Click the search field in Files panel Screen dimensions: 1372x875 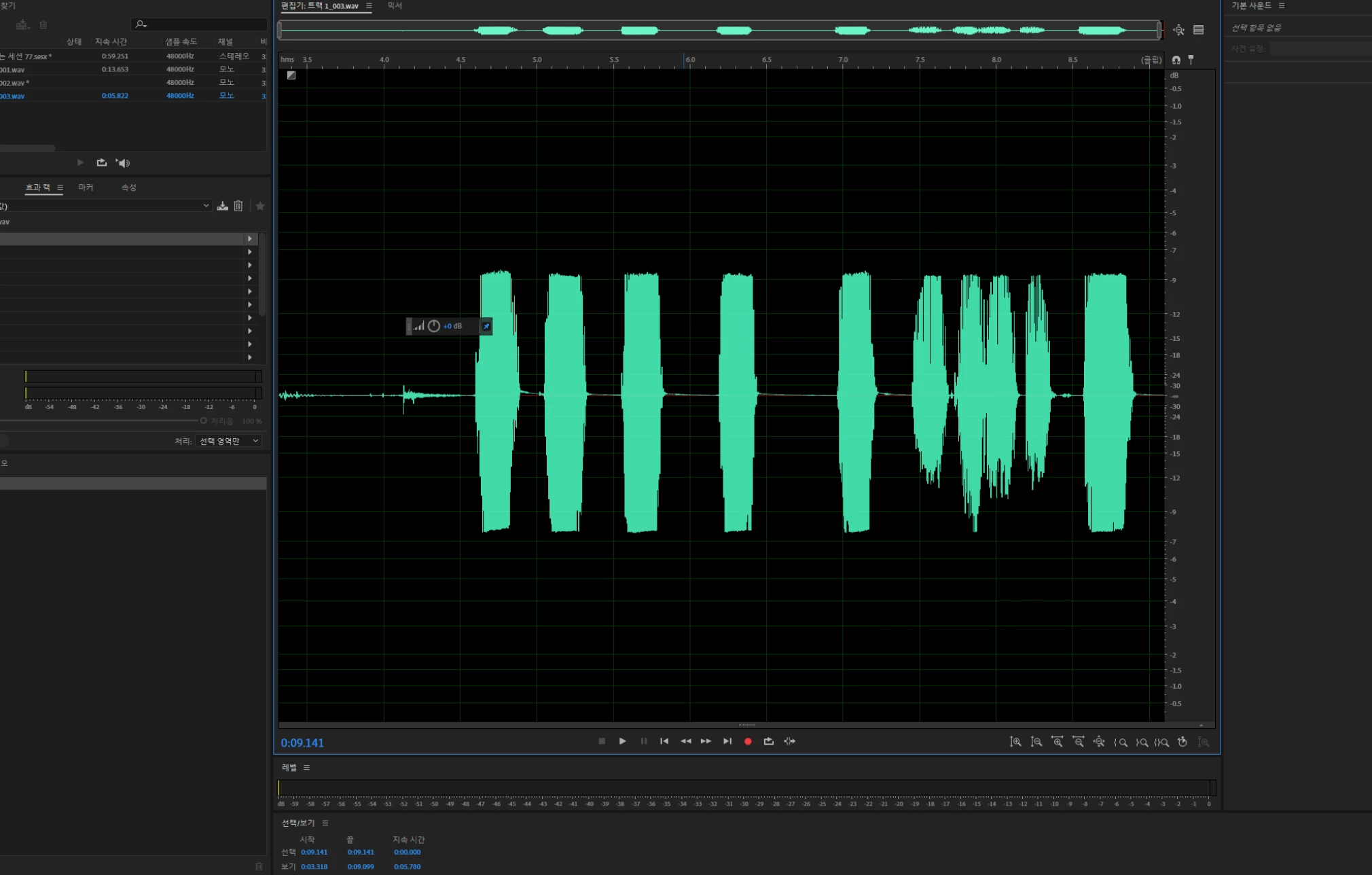[204, 24]
